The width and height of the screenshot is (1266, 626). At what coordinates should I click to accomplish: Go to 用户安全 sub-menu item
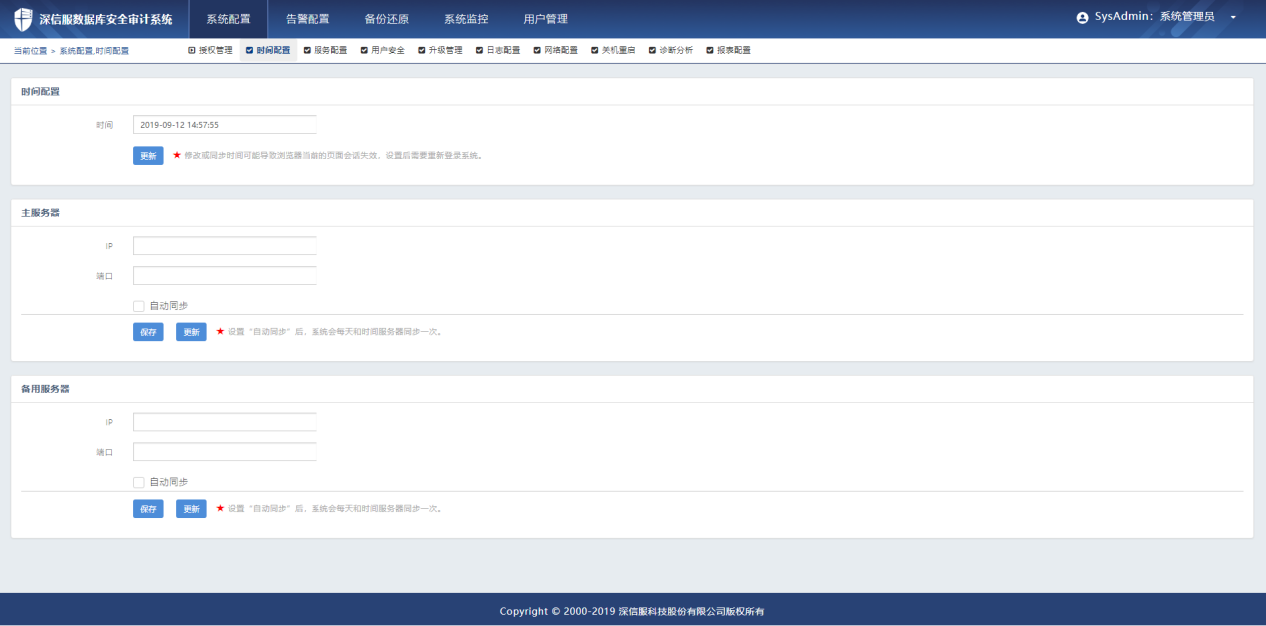pos(382,50)
